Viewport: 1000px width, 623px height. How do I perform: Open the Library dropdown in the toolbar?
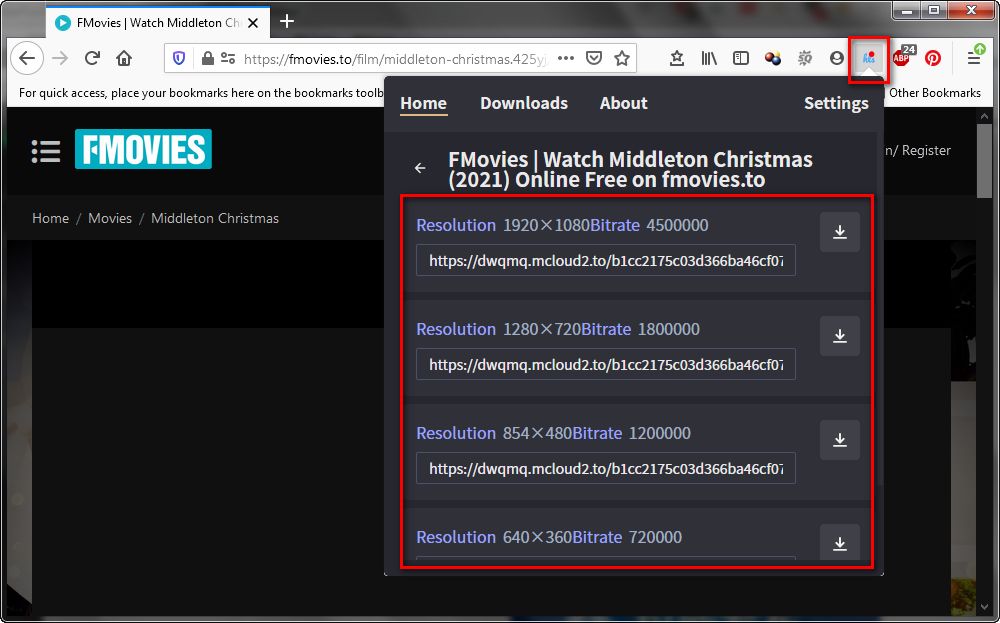(x=709, y=59)
